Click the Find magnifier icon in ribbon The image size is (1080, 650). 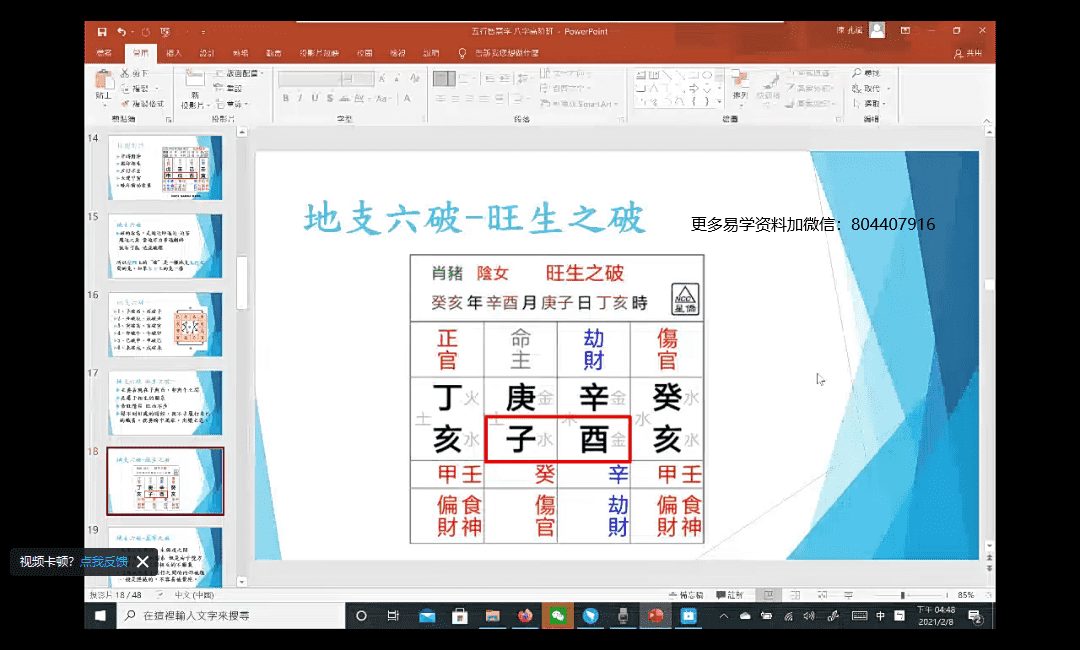[x=857, y=74]
